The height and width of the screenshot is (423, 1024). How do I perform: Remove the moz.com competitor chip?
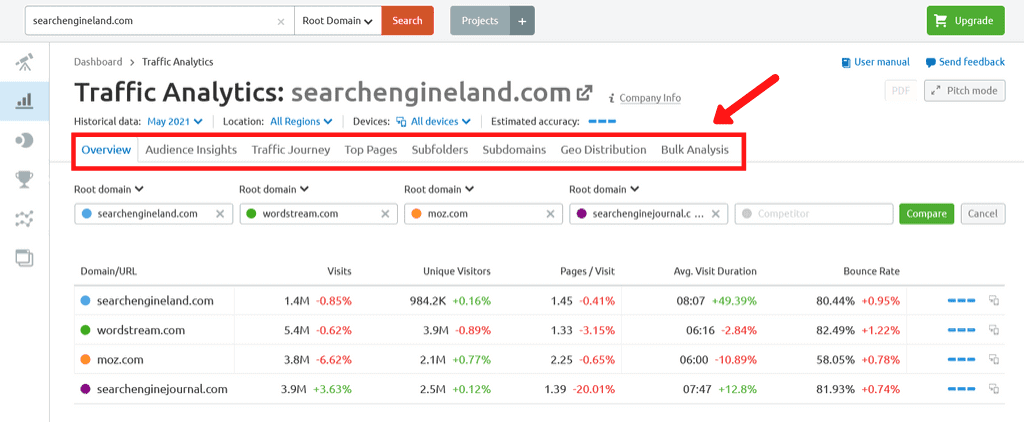point(551,213)
